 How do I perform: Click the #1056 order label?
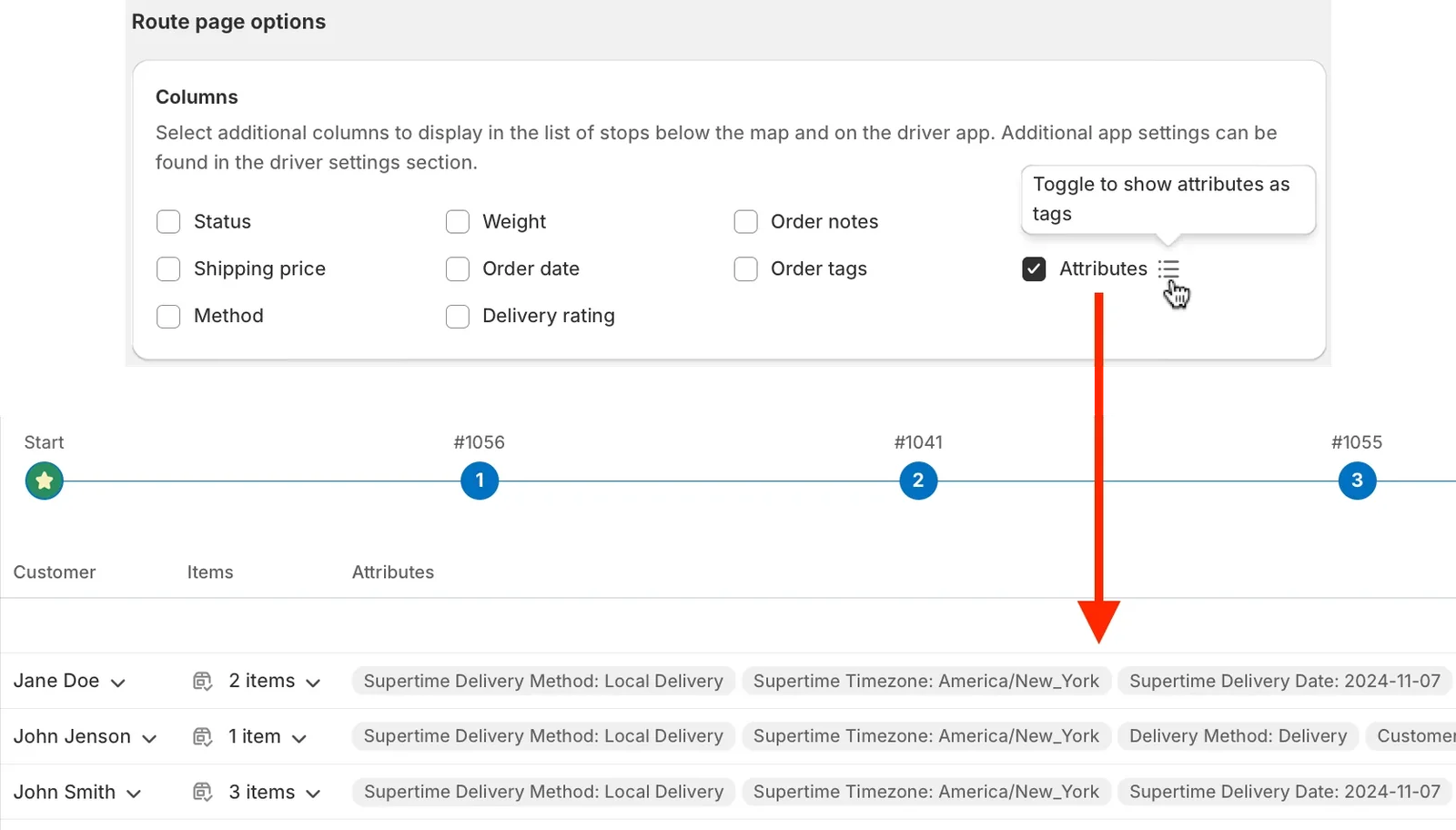click(x=480, y=442)
